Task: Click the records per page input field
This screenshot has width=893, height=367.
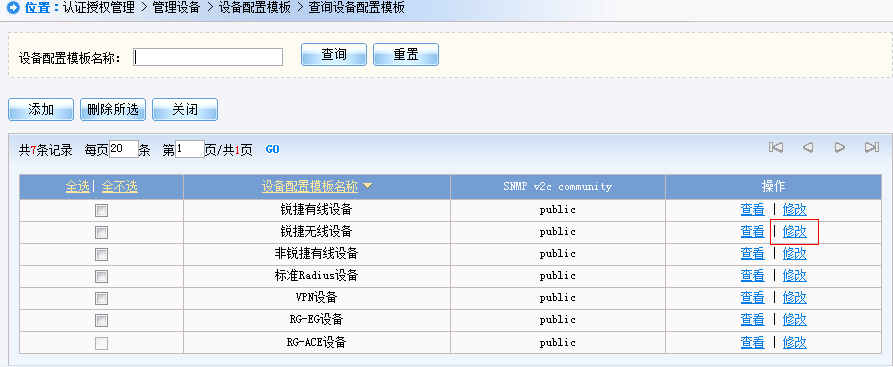Action: [x=124, y=149]
